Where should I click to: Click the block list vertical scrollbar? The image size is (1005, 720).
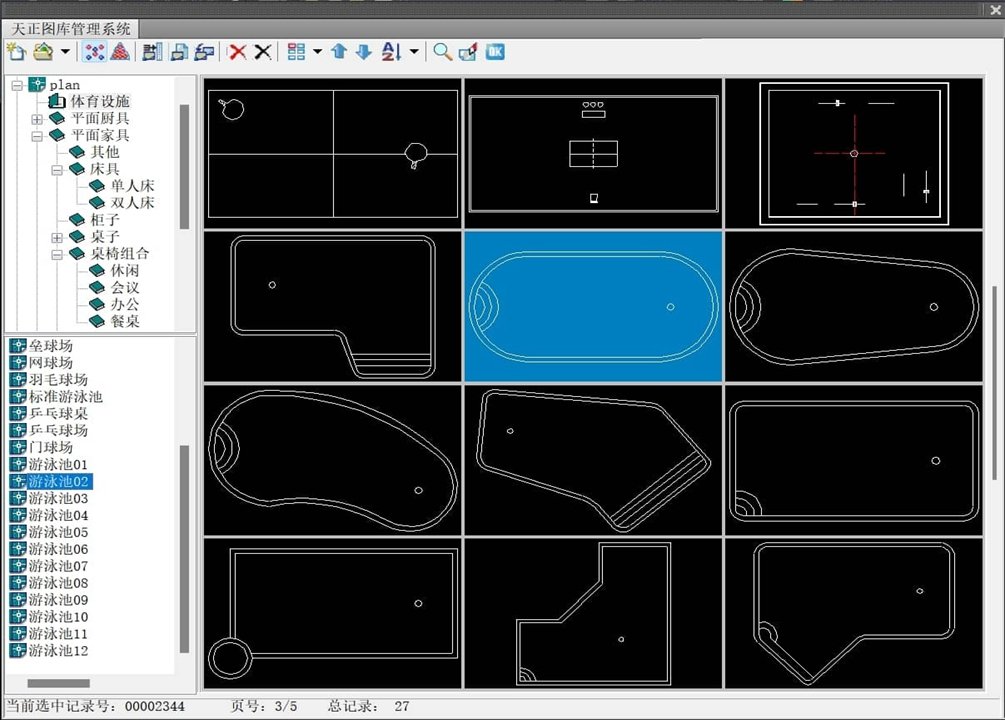(x=185, y=507)
